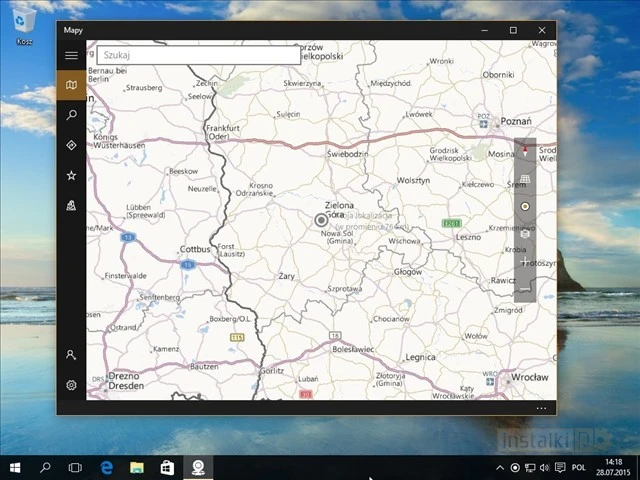640x480 pixels.
Task: Open Maps settings gear icon
Action: point(71,385)
